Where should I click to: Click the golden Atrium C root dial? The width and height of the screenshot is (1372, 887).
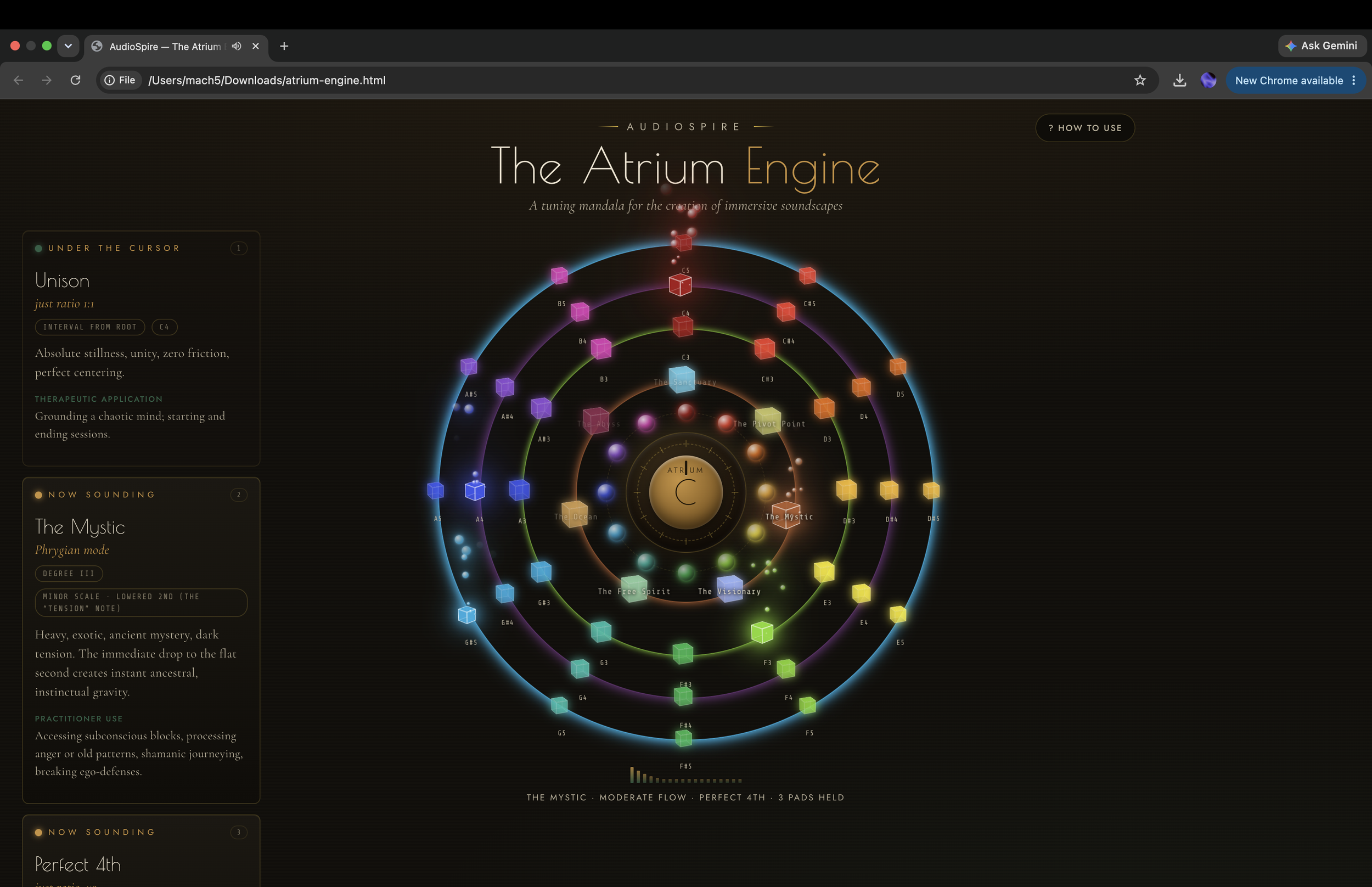(685, 492)
